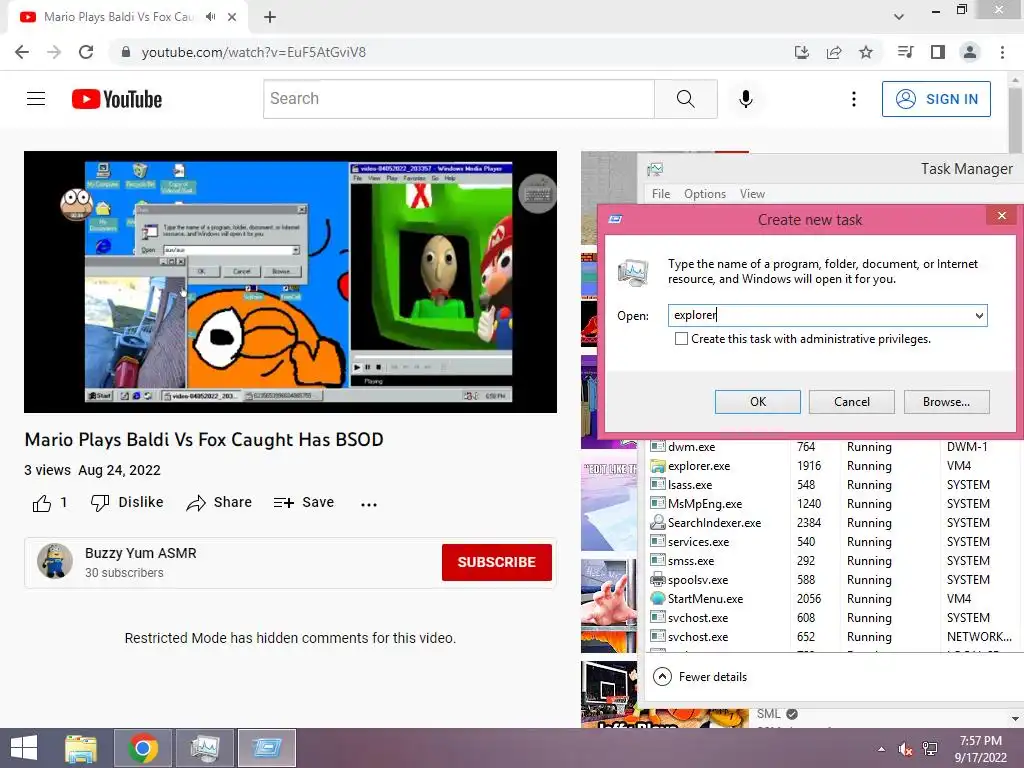Select smss.exe process row
This screenshot has width=1024, height=768.
click(x=832, y=560)
